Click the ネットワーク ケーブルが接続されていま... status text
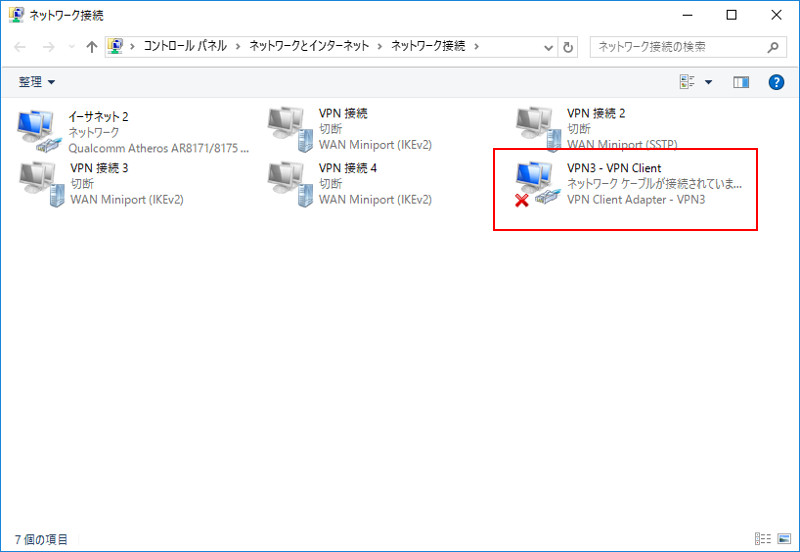Image resolution: width=800 pixels, height=552 pixels. click(655, 184)
